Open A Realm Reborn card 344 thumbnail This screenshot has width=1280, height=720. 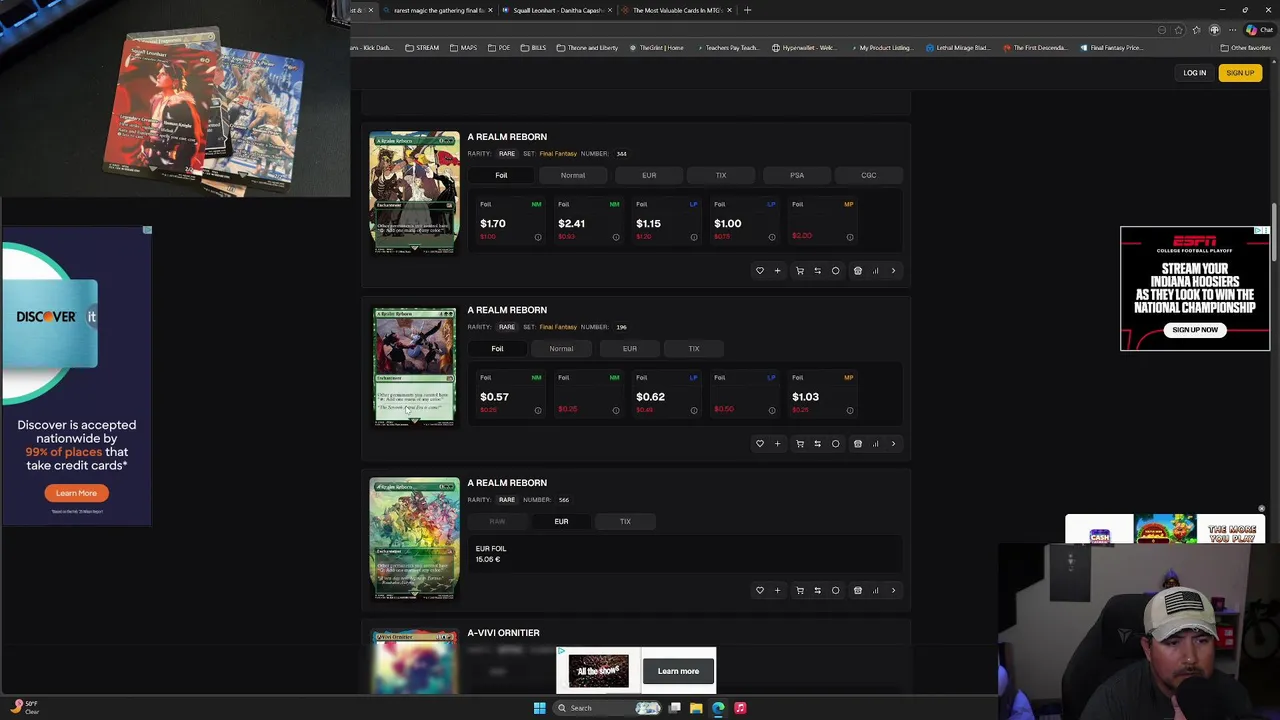pyautogui.click(x=414, y=192)
